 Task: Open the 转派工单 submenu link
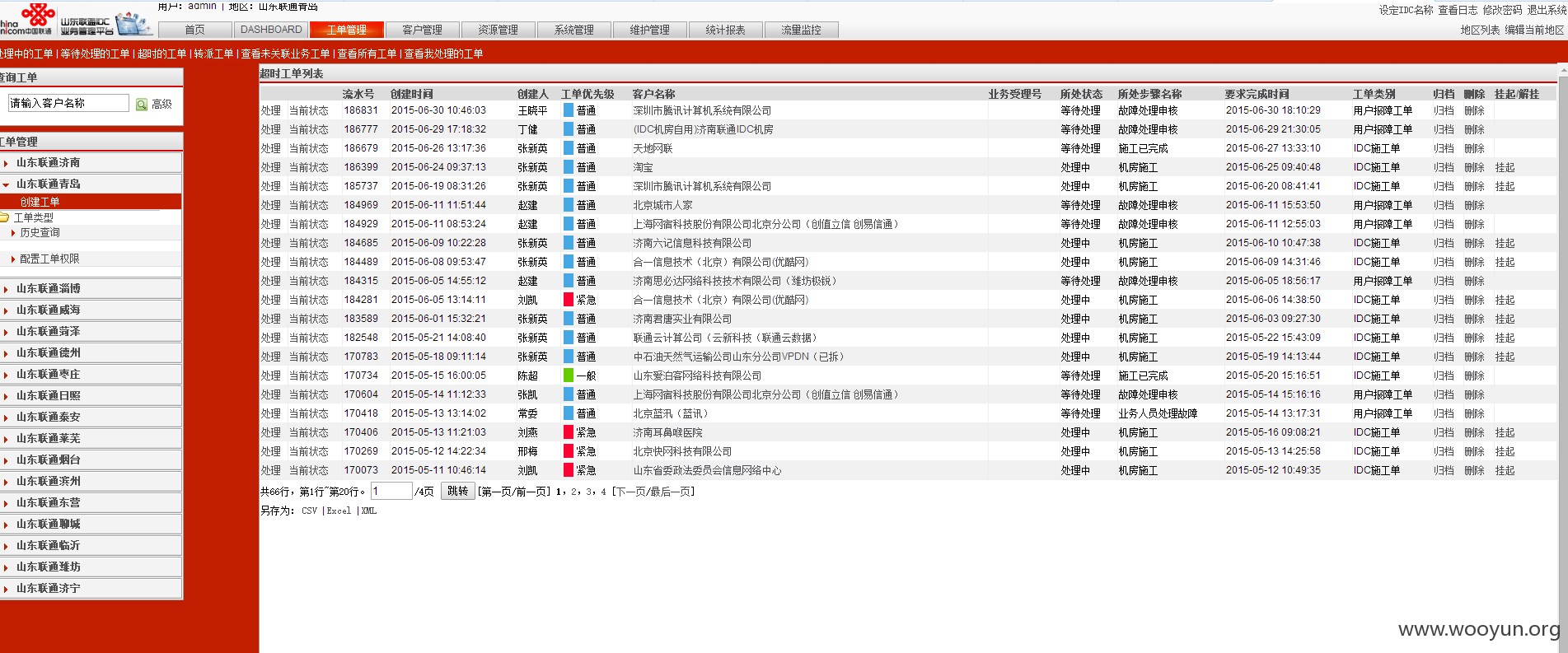213,54
